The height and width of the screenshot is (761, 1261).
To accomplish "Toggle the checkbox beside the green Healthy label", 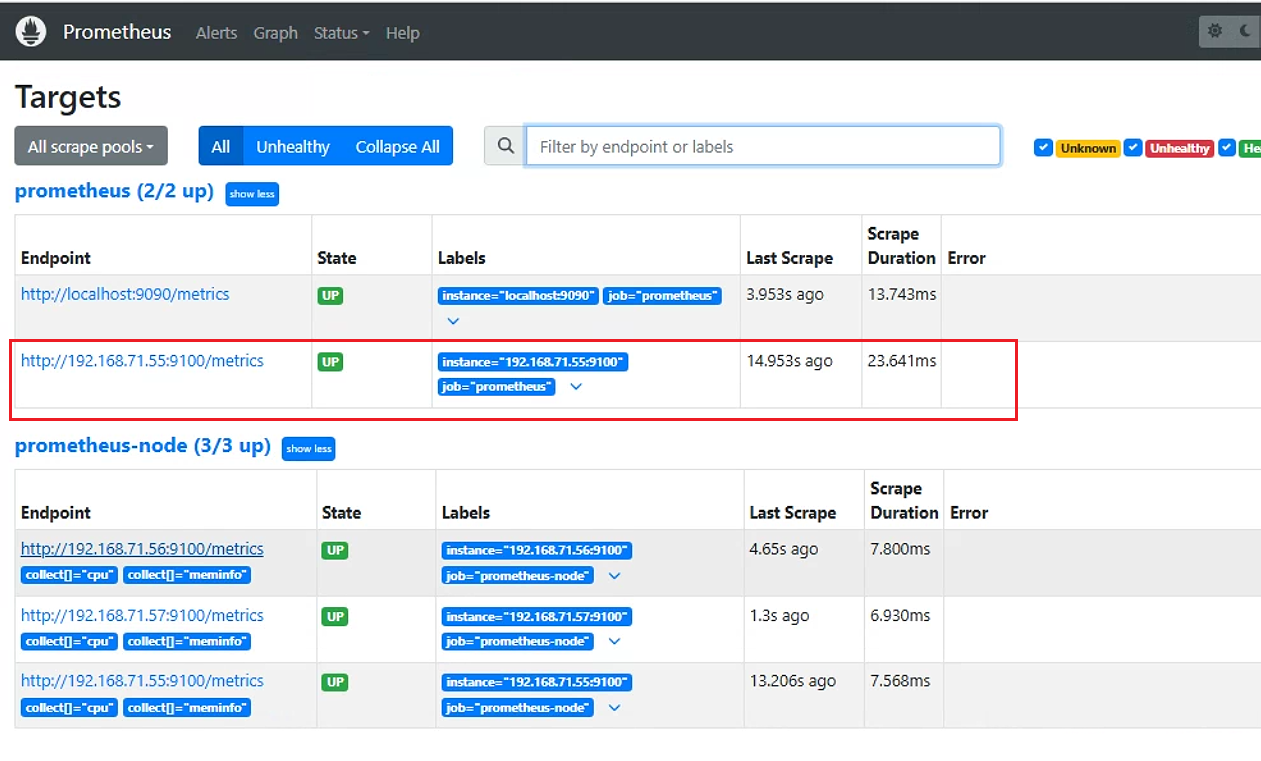I will [x=1227, y=148].
